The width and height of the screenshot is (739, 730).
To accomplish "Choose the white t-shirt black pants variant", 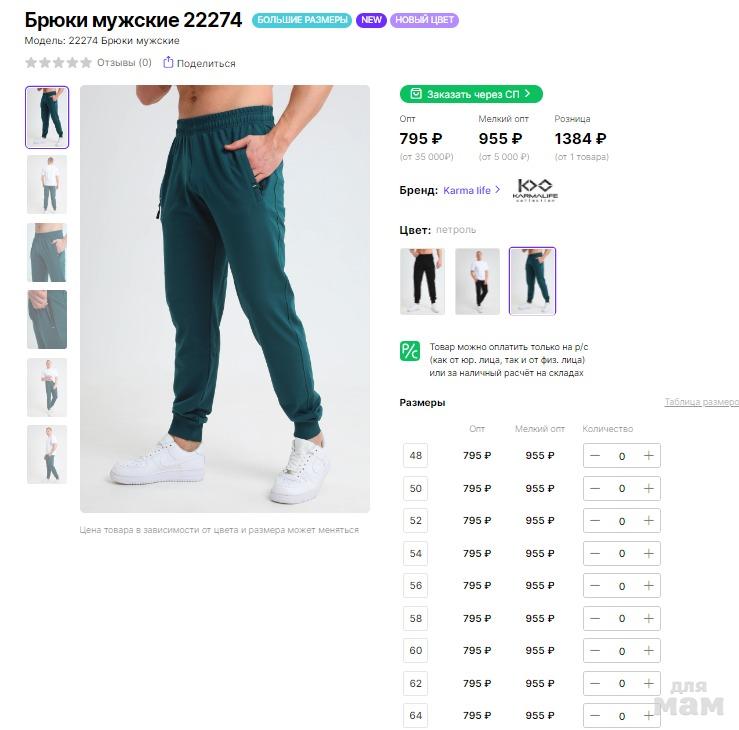I will (x=477, y=281).
